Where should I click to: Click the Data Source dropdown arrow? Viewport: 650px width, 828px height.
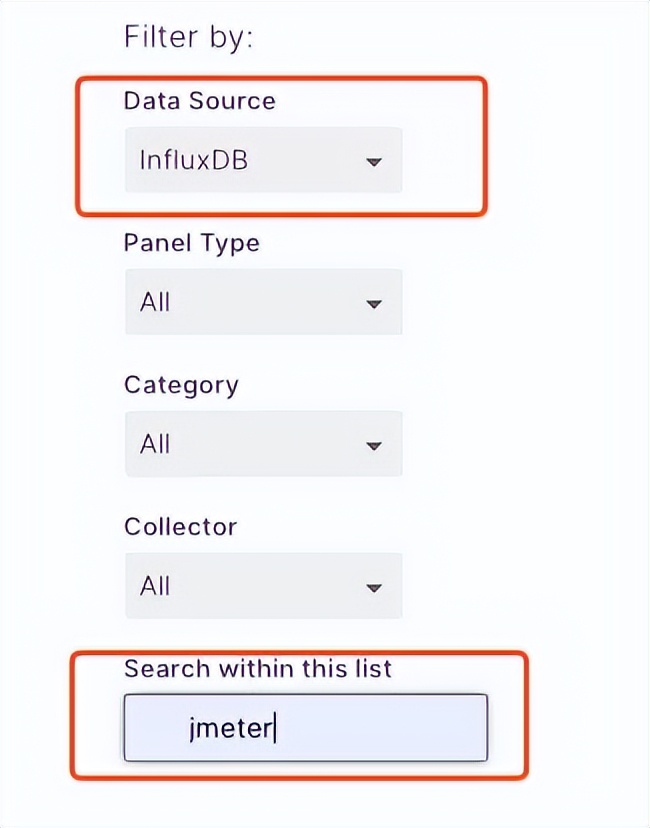point(374,161)
